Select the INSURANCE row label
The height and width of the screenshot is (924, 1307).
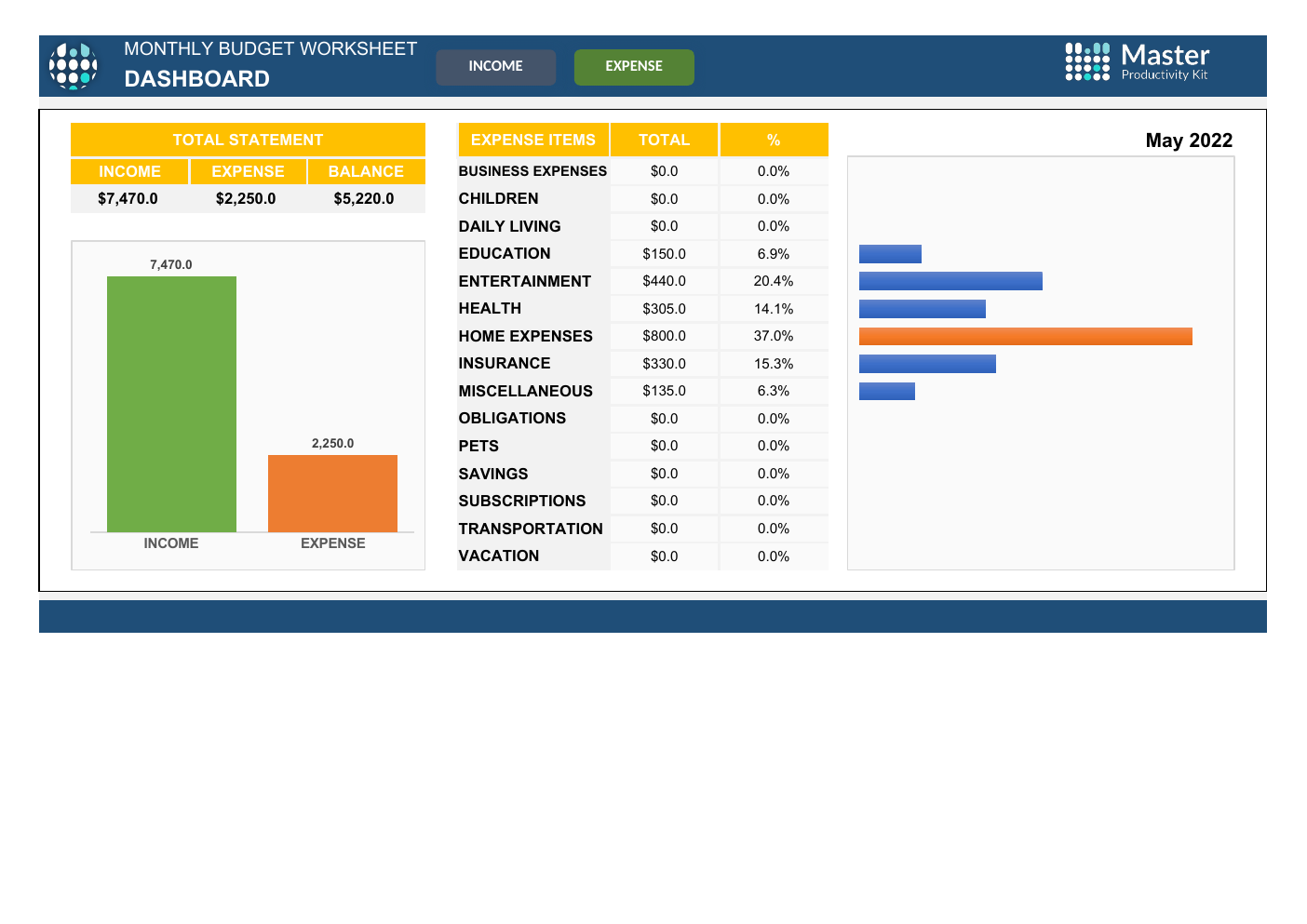point(505,363)
